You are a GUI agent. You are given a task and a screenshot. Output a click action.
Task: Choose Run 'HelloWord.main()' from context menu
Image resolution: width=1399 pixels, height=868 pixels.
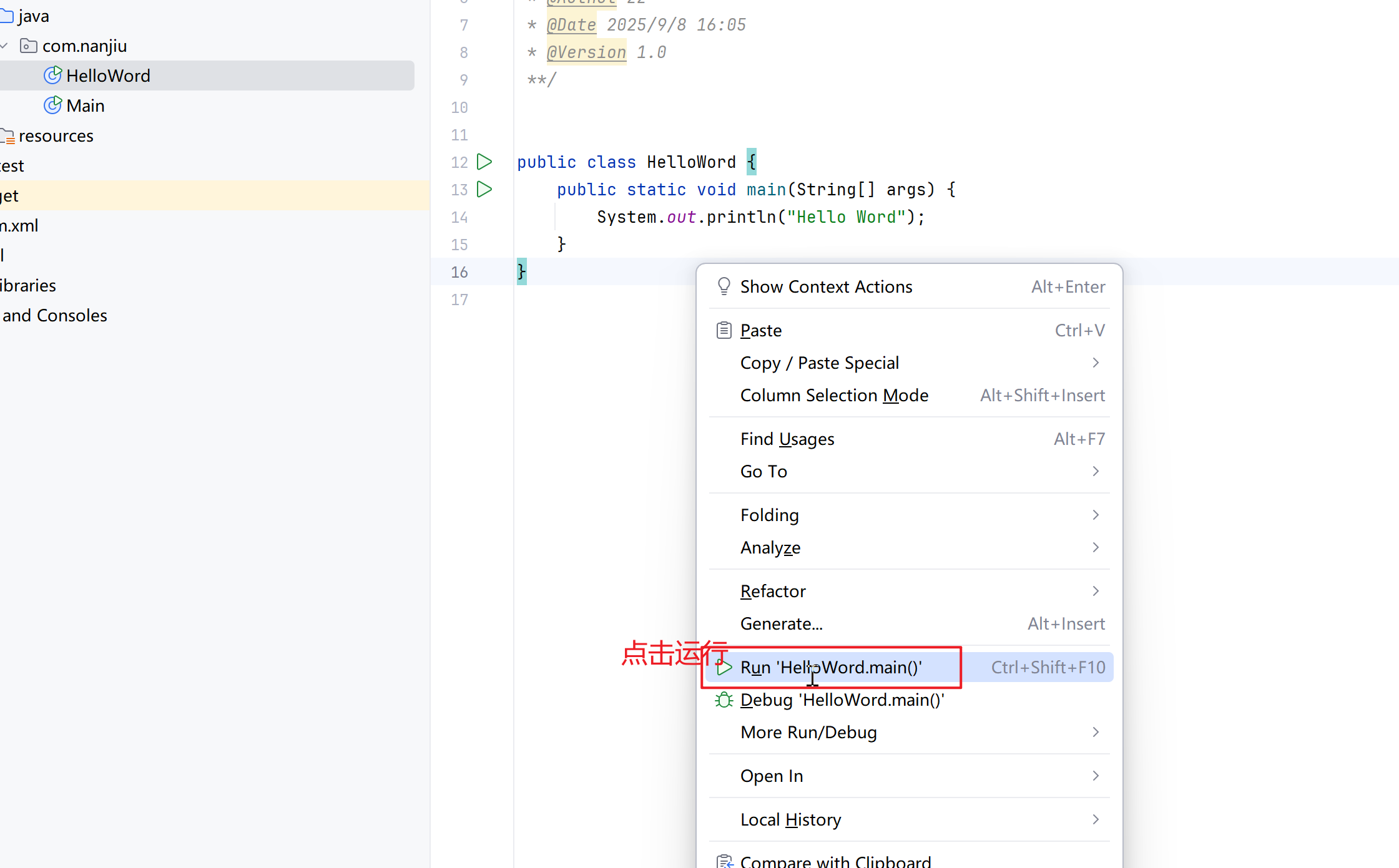[x=830, y=667]
